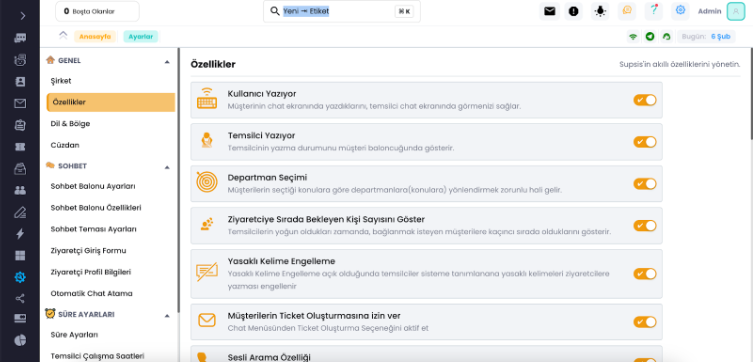Open the Admin profile avatar
The image size is (753, 362).
736,12
